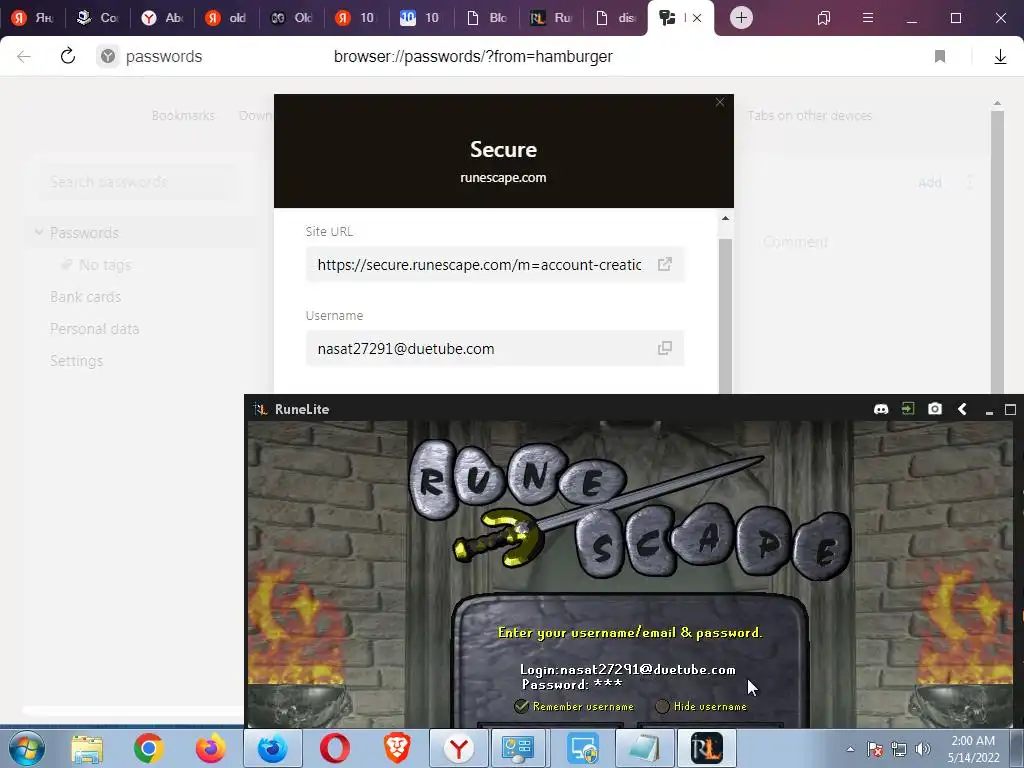Click the Search passwords field

137,182
